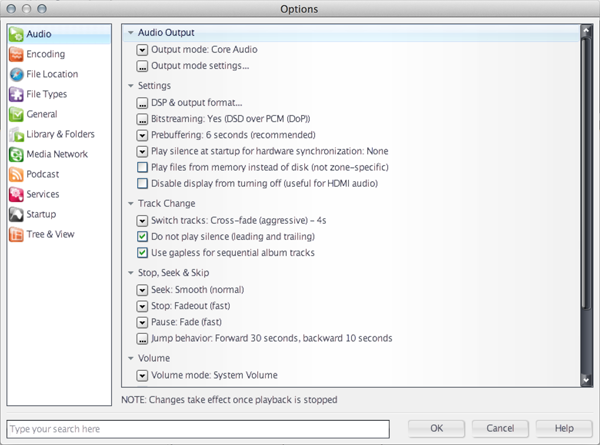This screenshot has width=600, height=445.
Task: Collapse the Track Change section
Action: [x=130, y=204]
